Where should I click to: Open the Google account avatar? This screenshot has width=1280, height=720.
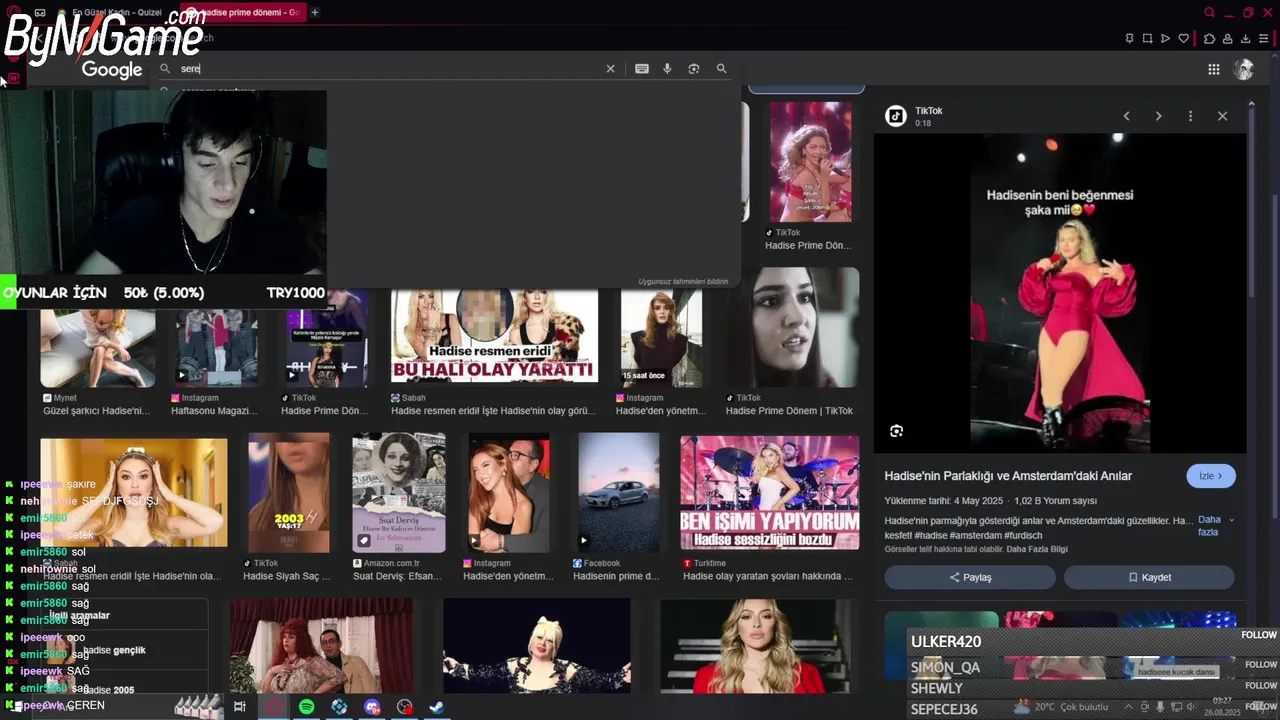point(1244,69)
